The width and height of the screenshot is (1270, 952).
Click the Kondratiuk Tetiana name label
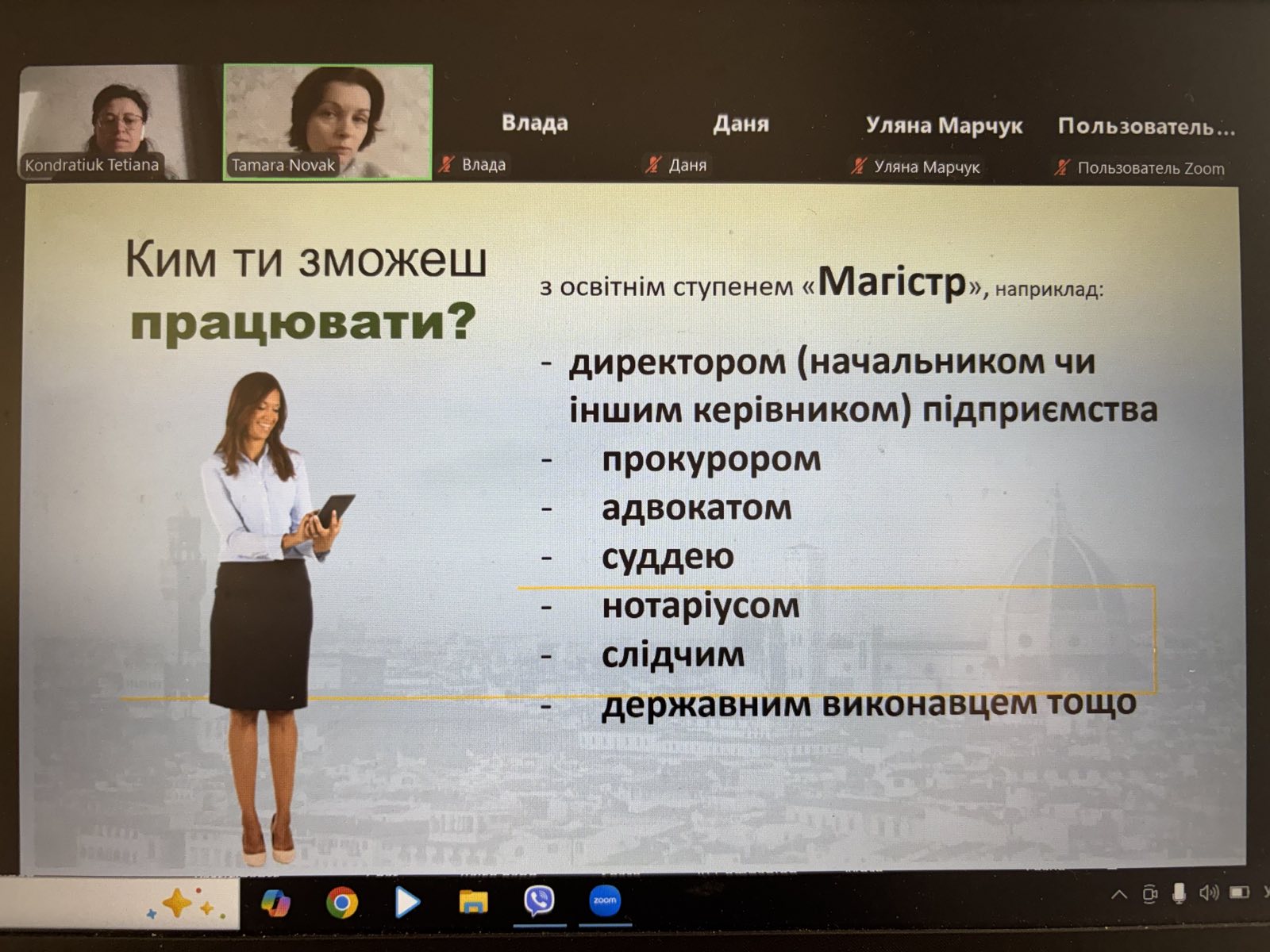click(x=91, y=165)
